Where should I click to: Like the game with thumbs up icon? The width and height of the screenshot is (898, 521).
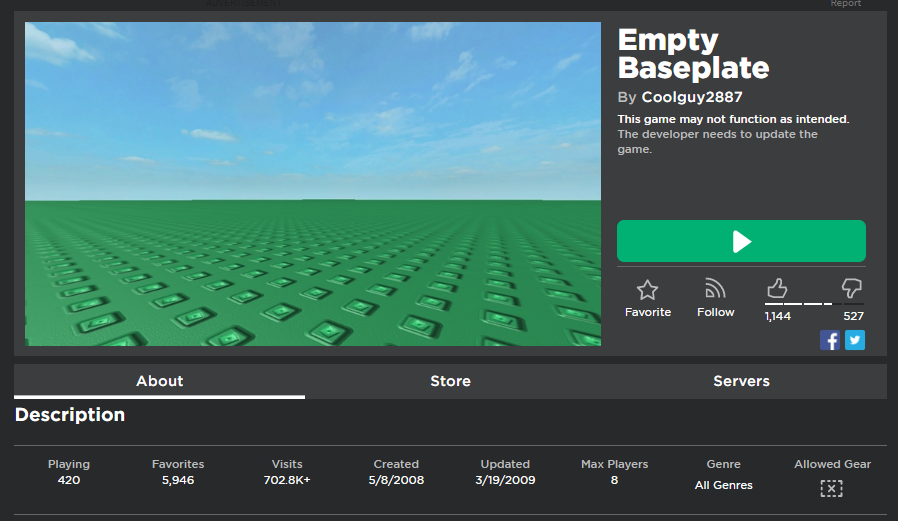777,288
